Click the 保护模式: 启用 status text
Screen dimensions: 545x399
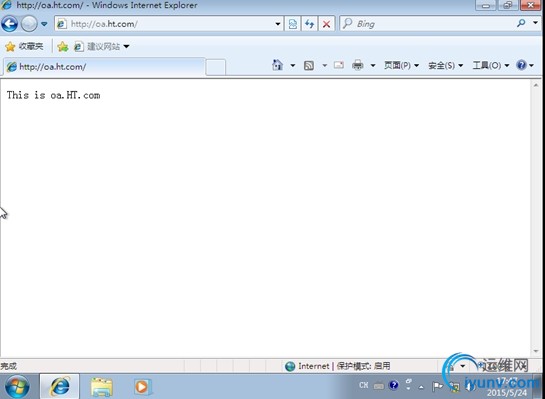[x=363, y=366]
